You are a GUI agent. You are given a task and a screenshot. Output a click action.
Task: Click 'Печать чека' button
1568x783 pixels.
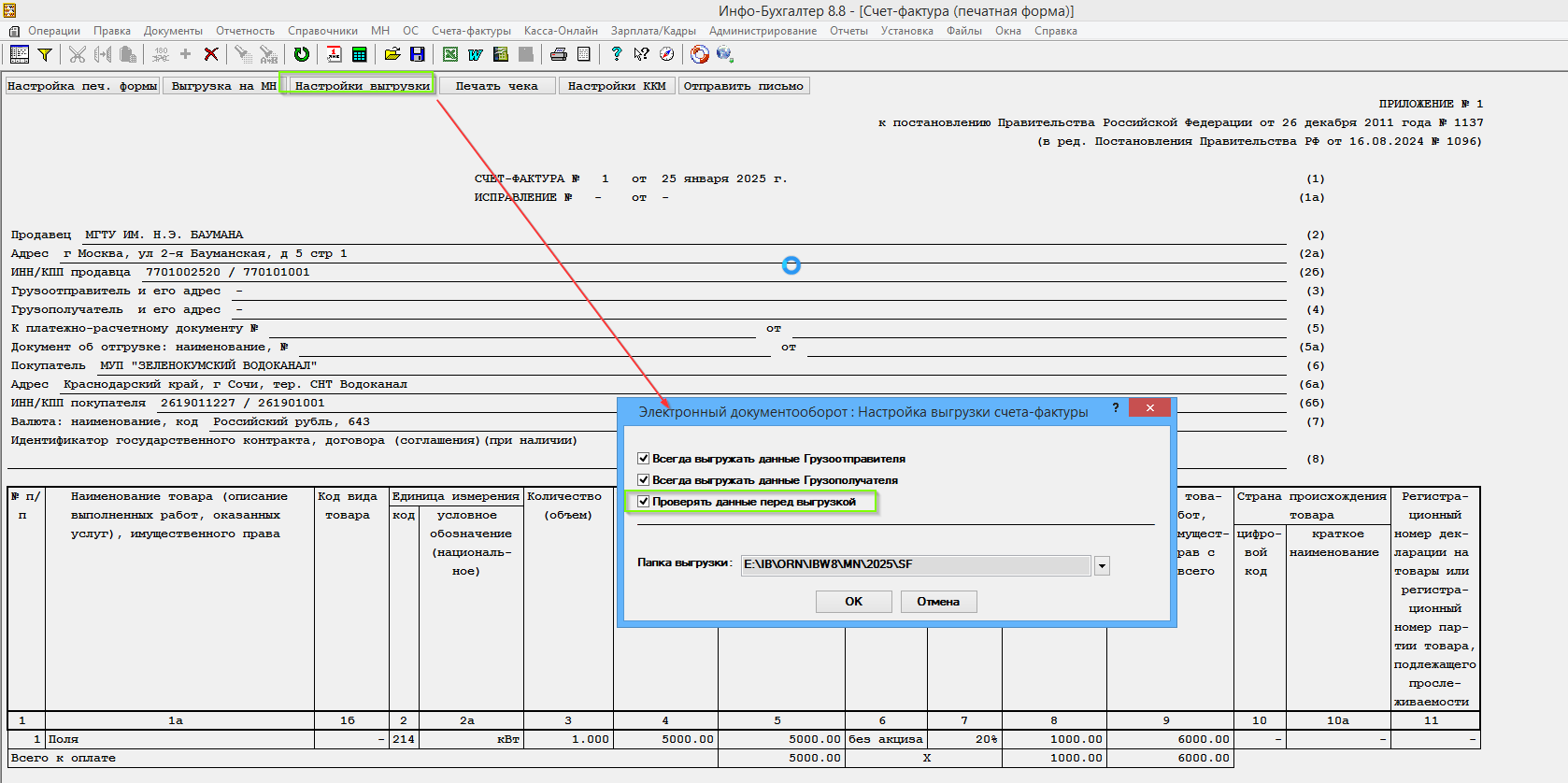tap(496, 86)
